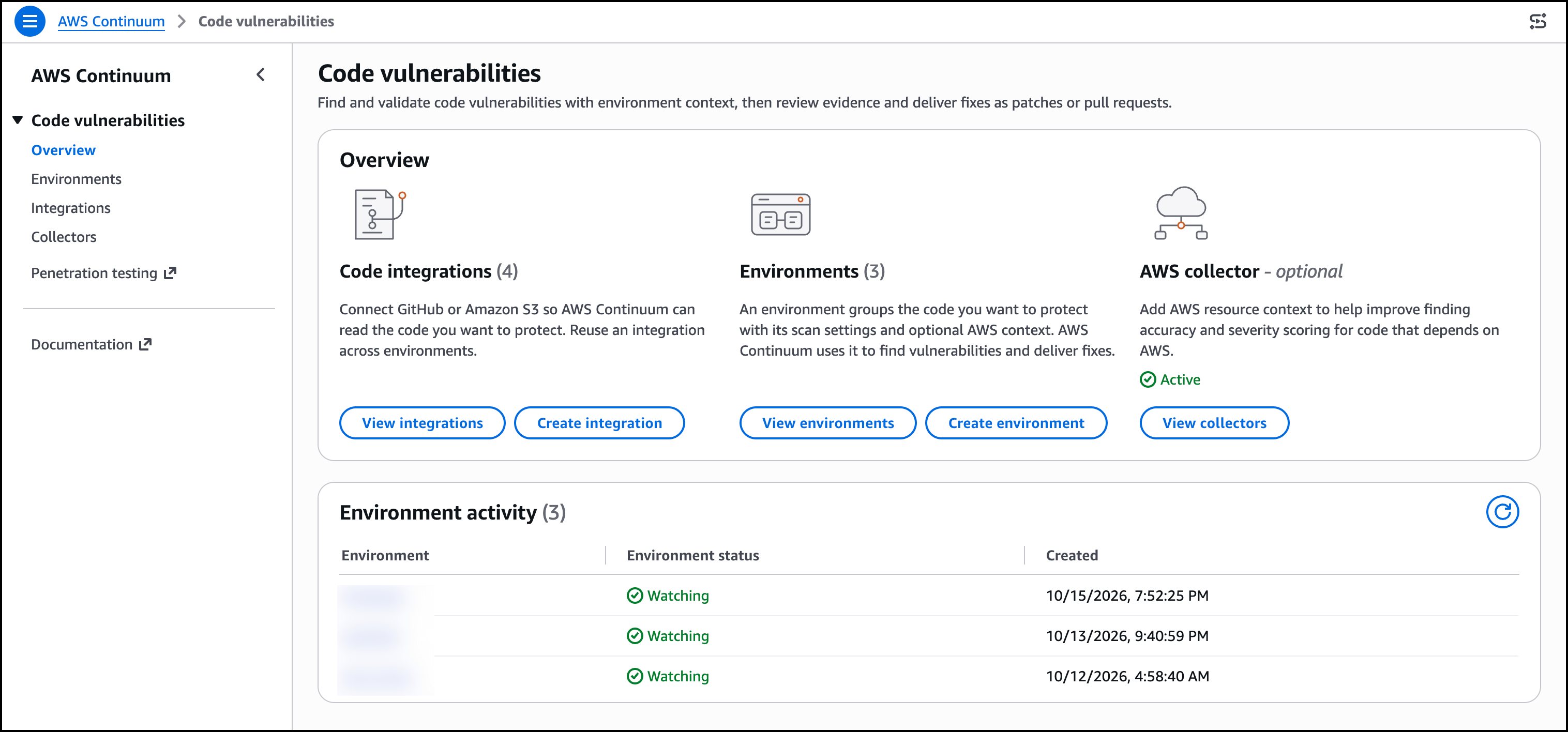Click the Create integration button
This screenshot has width=1568, height=732.
click(x=599, y=423)
